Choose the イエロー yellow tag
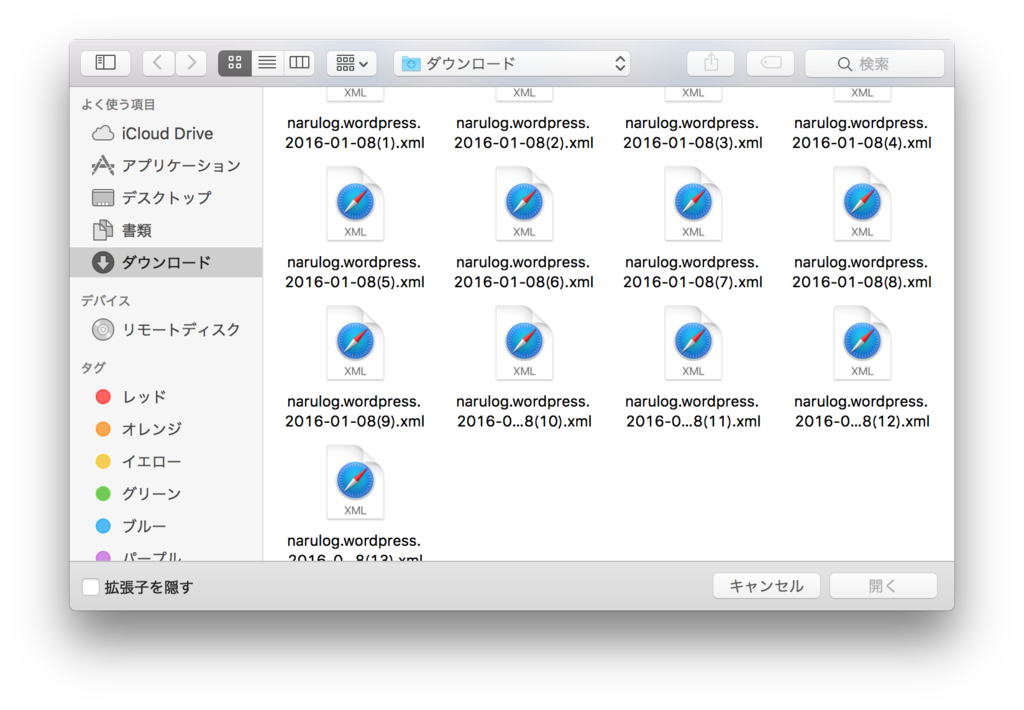The width and height of the screenshot is (1024, 710). [166, 462]
